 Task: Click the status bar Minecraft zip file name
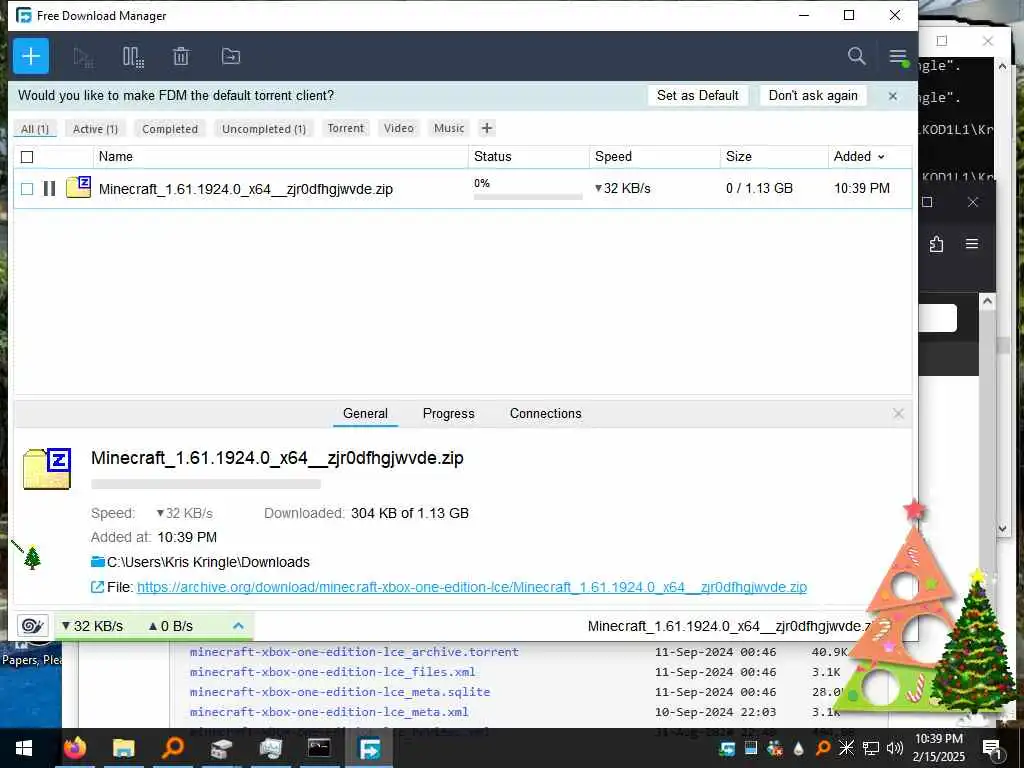tap(729, 626)
